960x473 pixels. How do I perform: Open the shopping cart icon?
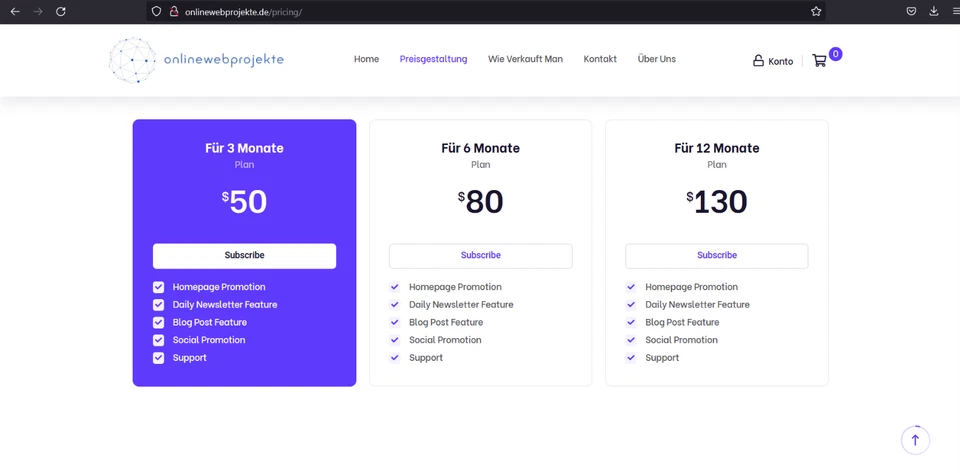(x=820, y=60)
